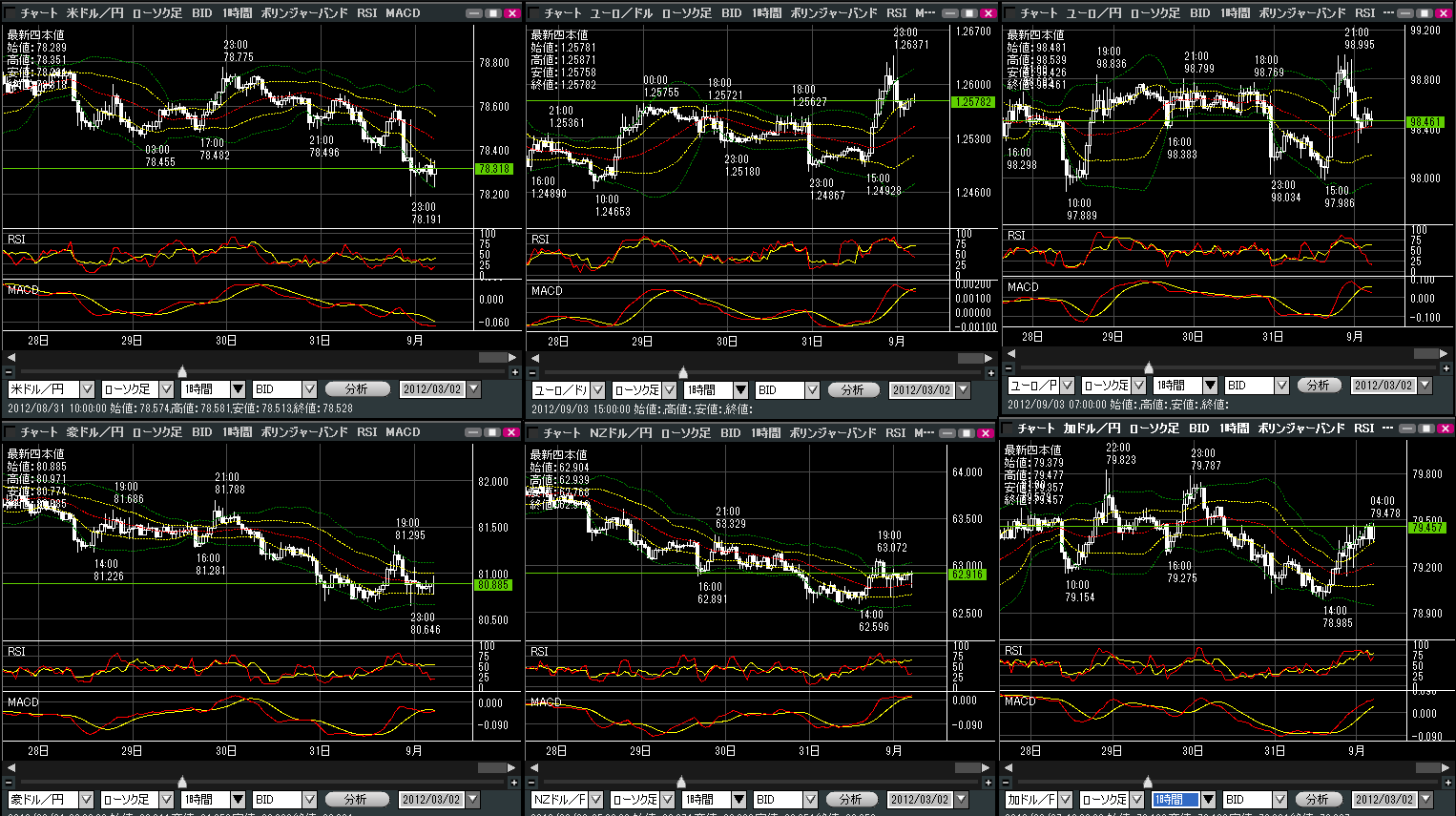
Task: Click the 分析 button under 米ドル/円 chart
Action: coord(358,389)
